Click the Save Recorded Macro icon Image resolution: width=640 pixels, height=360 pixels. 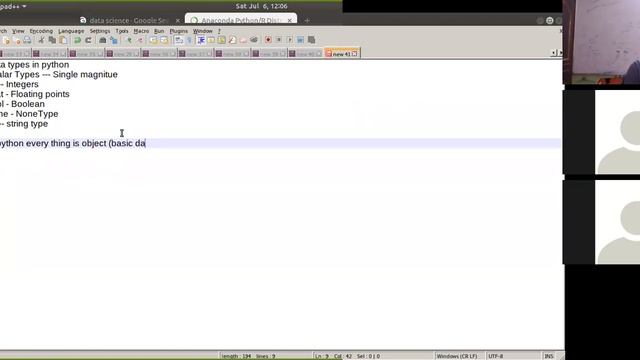coord(311,40)
